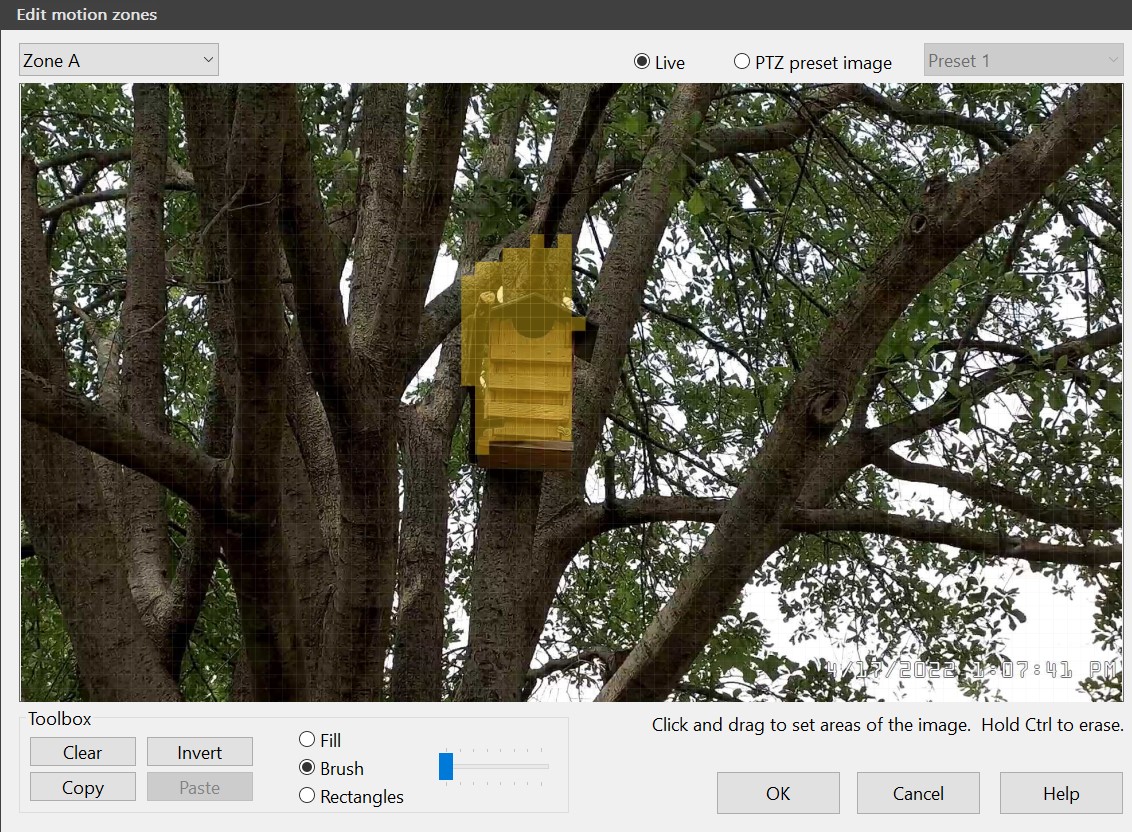The image size is (1132, 832).
Task: Copy the current zone mask
Action: pos(82,787)
